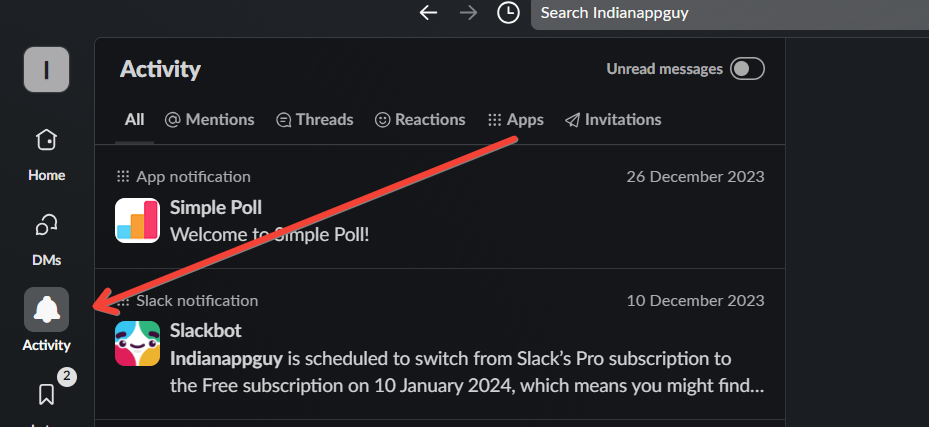Select the Apps tab
Image resolution: width=929 pixels, height=427 pixels.
coord(515,119)
